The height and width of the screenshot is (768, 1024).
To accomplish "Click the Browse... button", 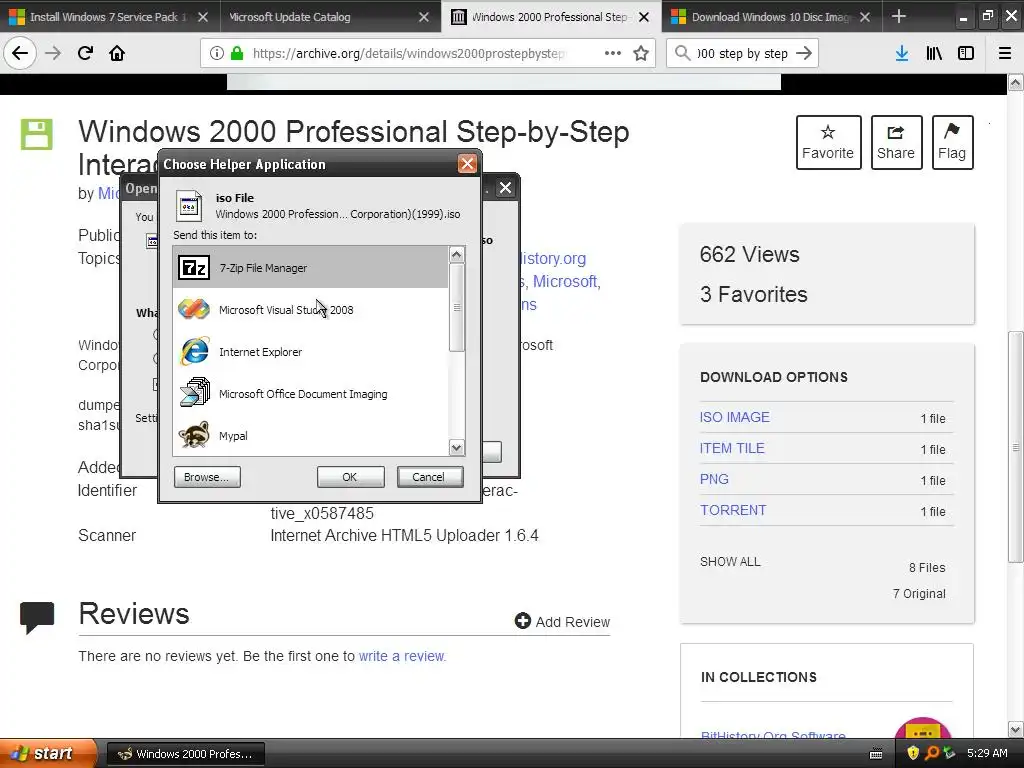I will (x=207, y=477).
